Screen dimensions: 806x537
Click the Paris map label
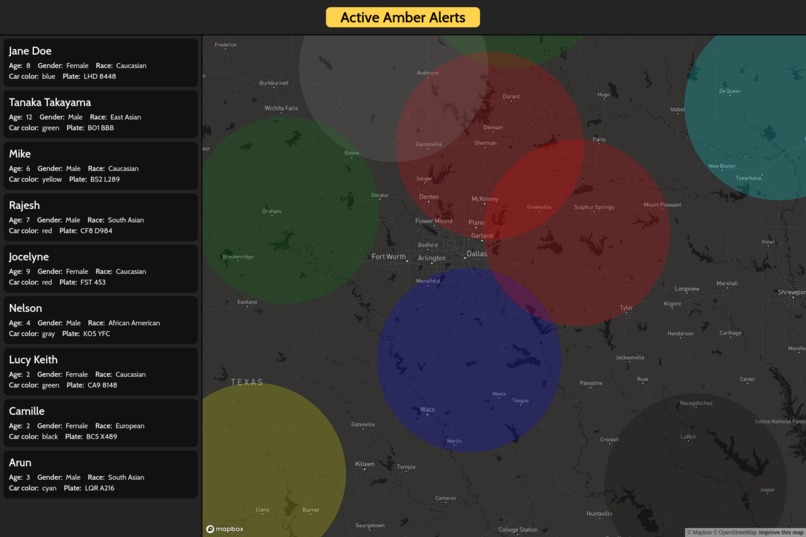pyautogui.click(x=599, y=140)
